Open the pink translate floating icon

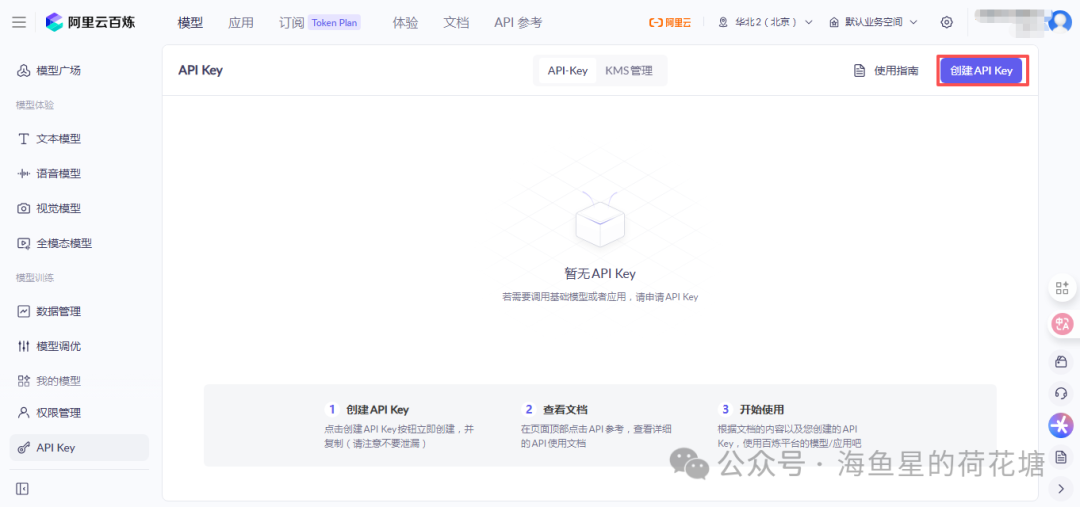(1061, 324)
